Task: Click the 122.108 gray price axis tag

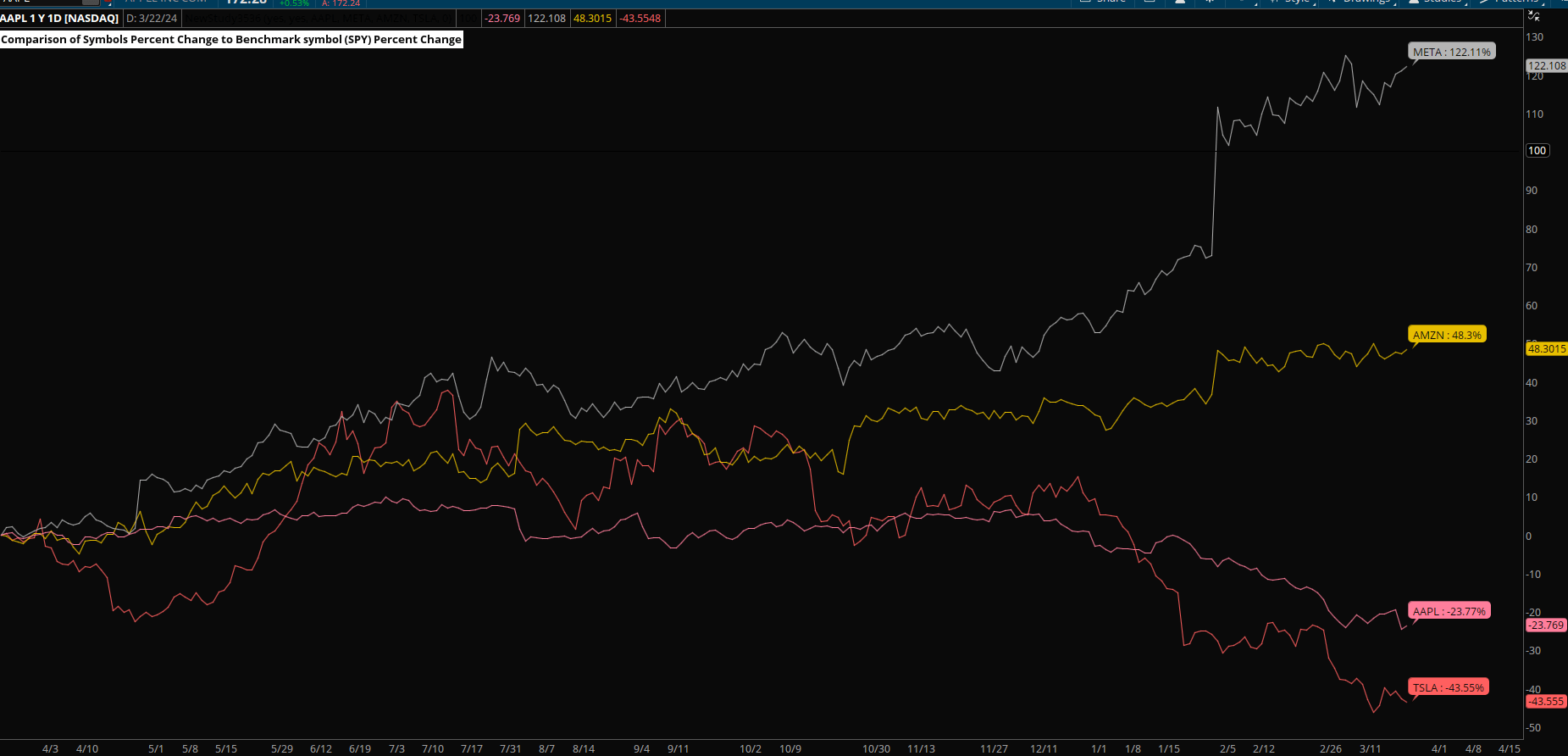Action: [1547, 65]
